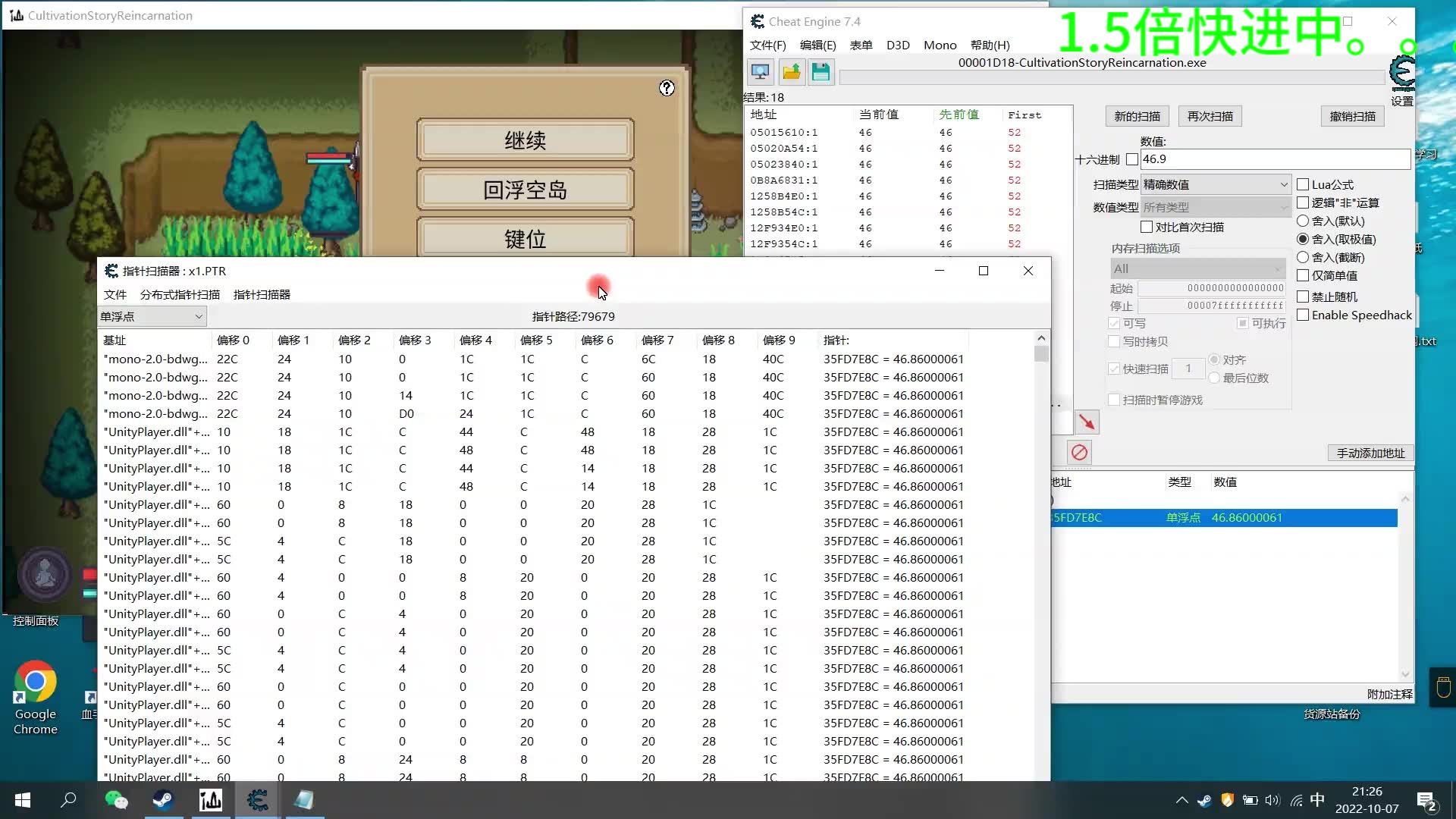Open the Mono menu
Screen dimensions: 1456x819
pos(940,45)
